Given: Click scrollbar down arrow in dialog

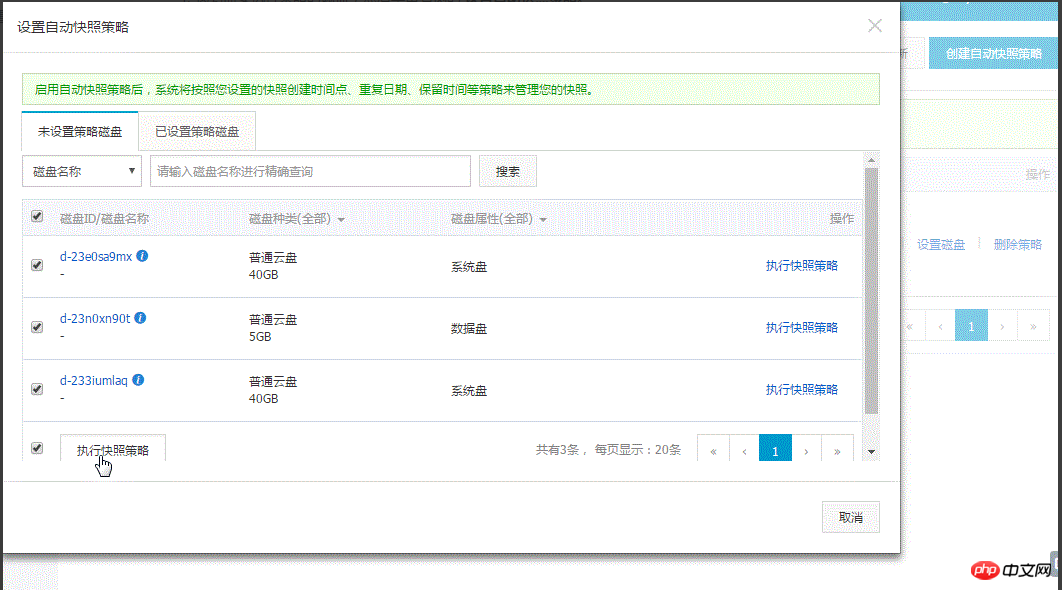Looking at the screenshot, I should 872,452.
